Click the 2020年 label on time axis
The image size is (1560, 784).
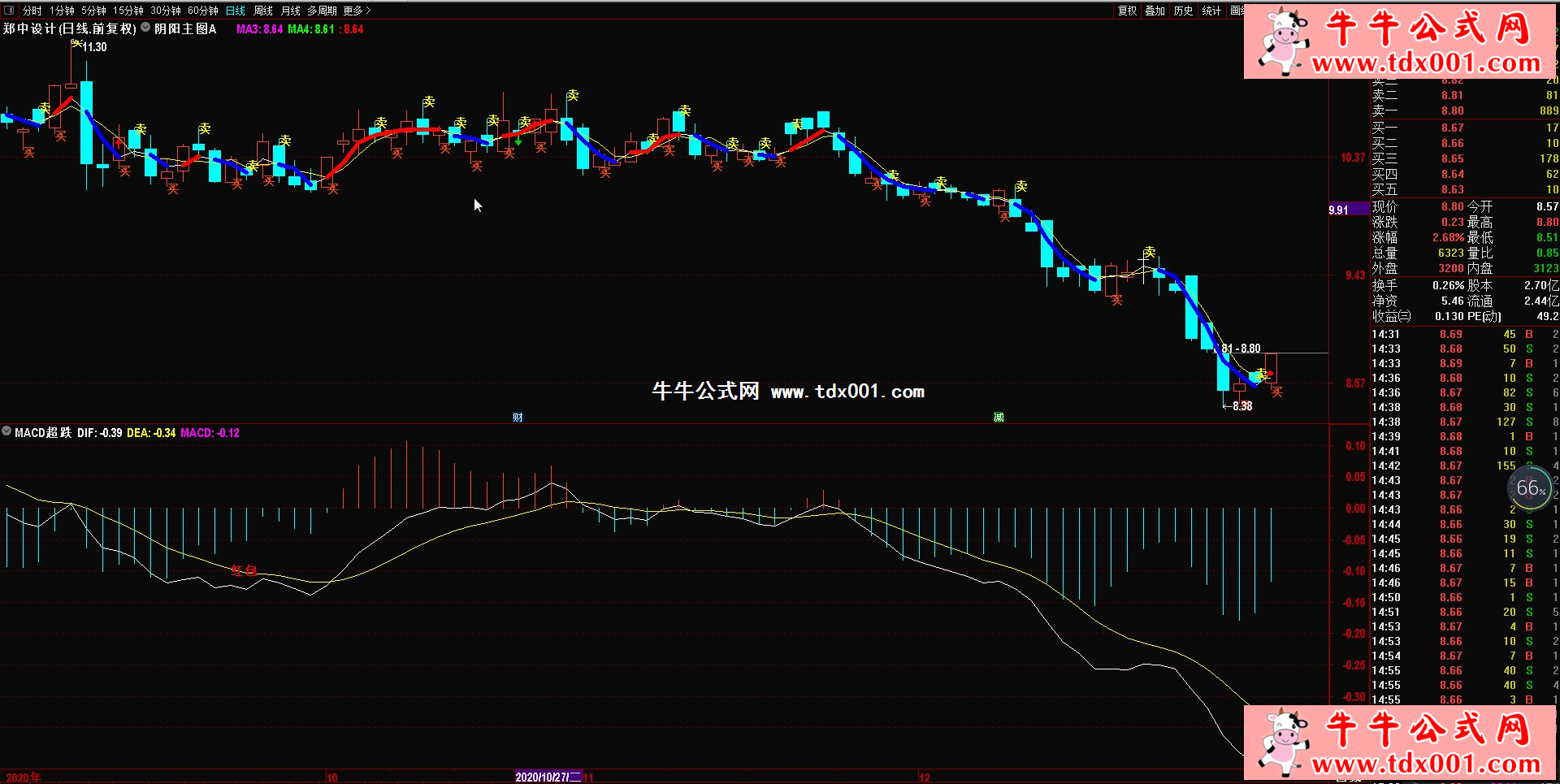tap(24, 778)
